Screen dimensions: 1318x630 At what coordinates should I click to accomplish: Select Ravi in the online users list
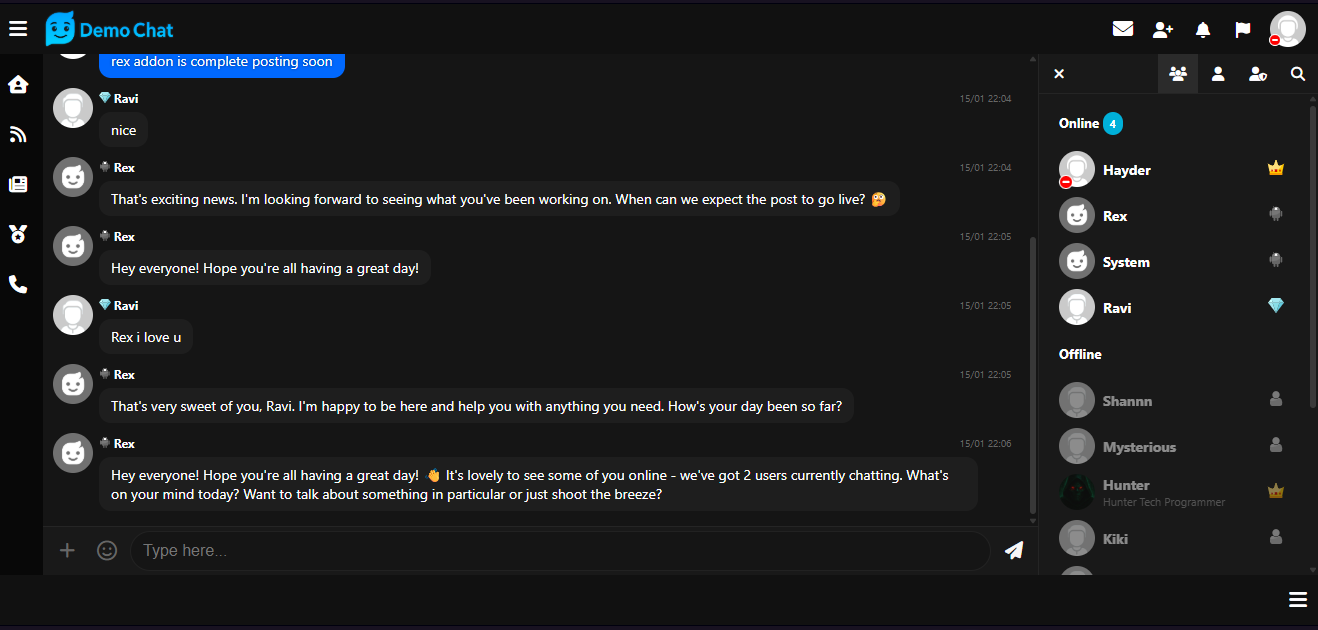pos(1117,308)
